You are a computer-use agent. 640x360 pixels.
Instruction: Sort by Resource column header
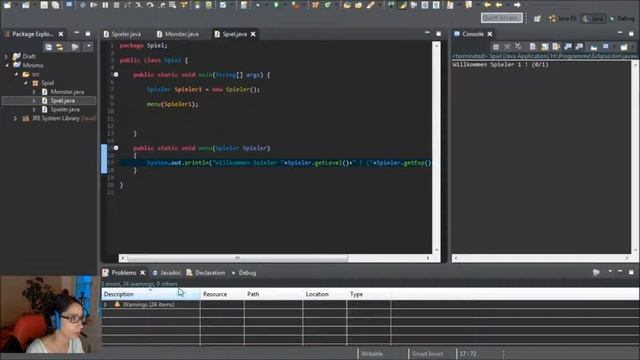[x=222, y=294]
